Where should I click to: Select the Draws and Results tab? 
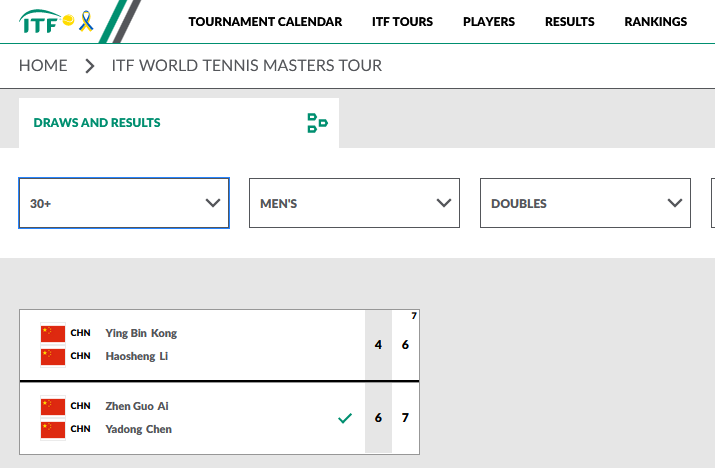tap(97, 123)
